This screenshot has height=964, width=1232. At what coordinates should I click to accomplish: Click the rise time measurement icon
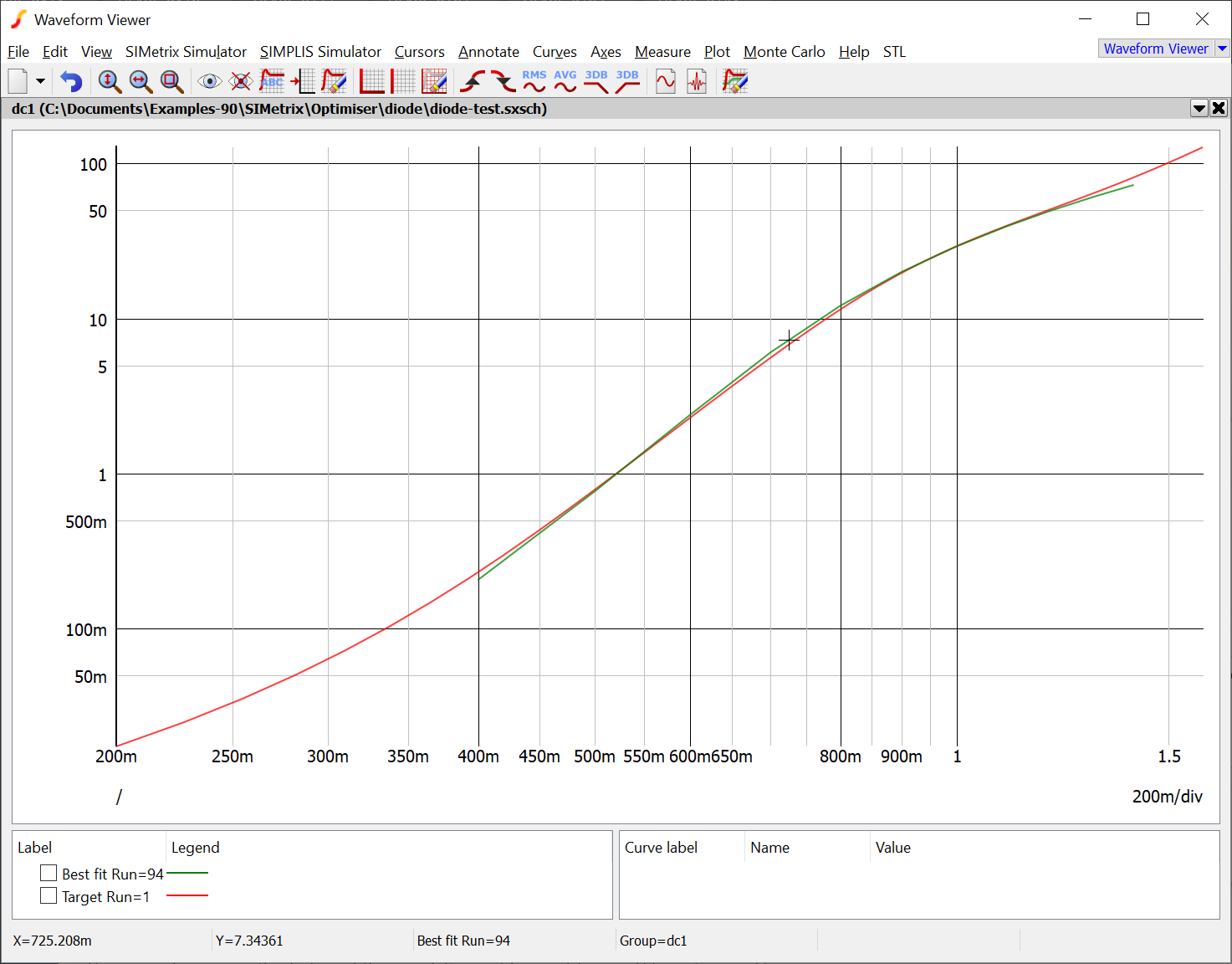473,81
